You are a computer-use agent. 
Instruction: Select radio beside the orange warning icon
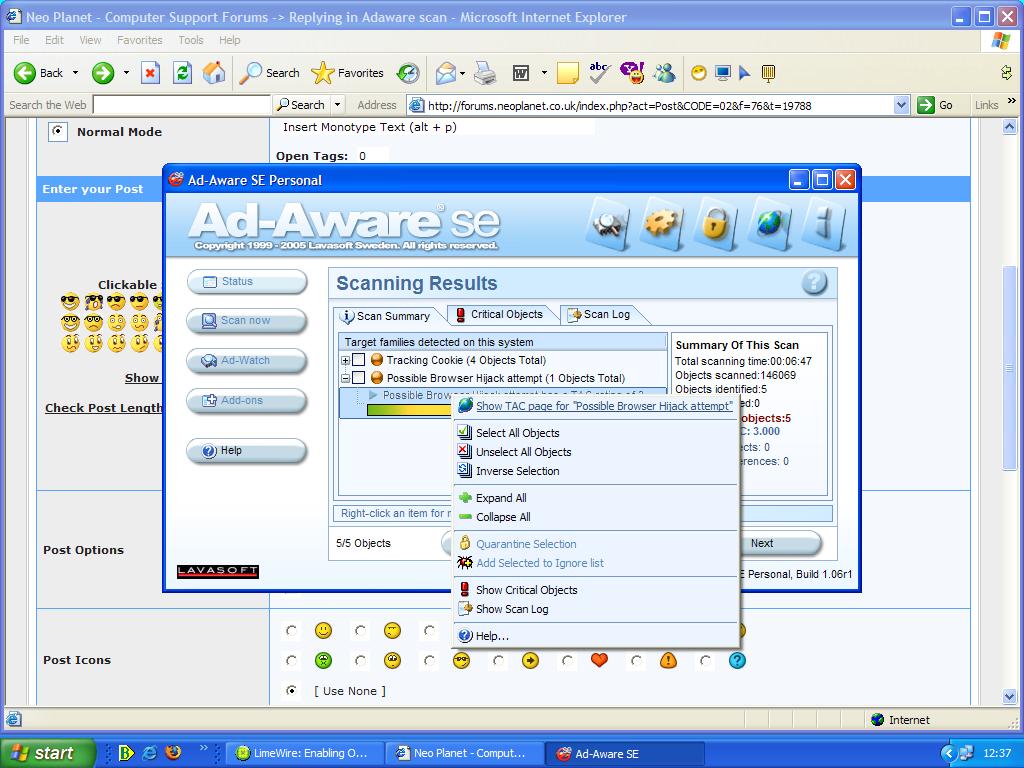[636, 660]
